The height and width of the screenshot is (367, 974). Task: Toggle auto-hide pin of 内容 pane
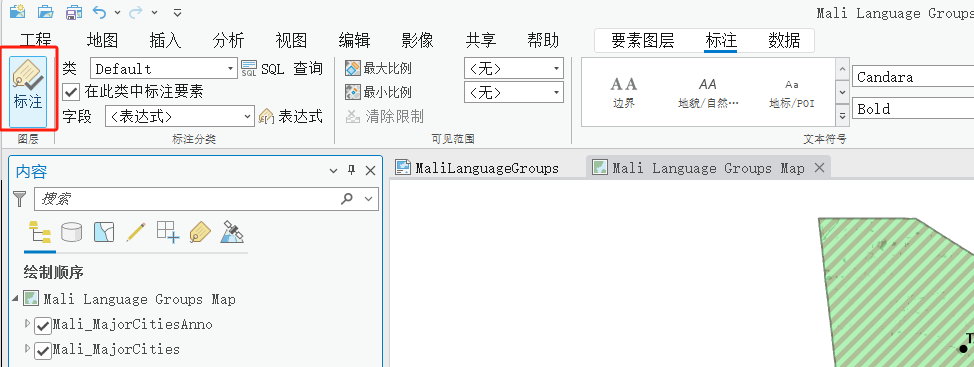point(352,171)
